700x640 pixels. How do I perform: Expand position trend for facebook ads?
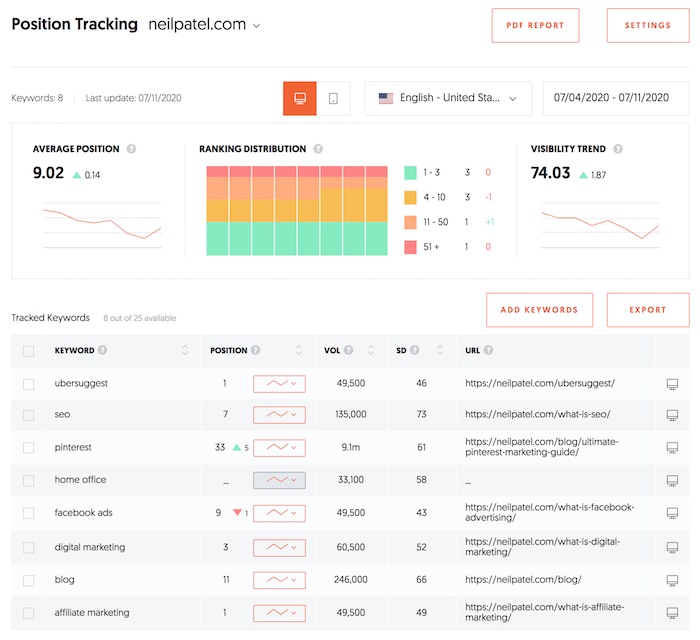[x=279, y=513]
